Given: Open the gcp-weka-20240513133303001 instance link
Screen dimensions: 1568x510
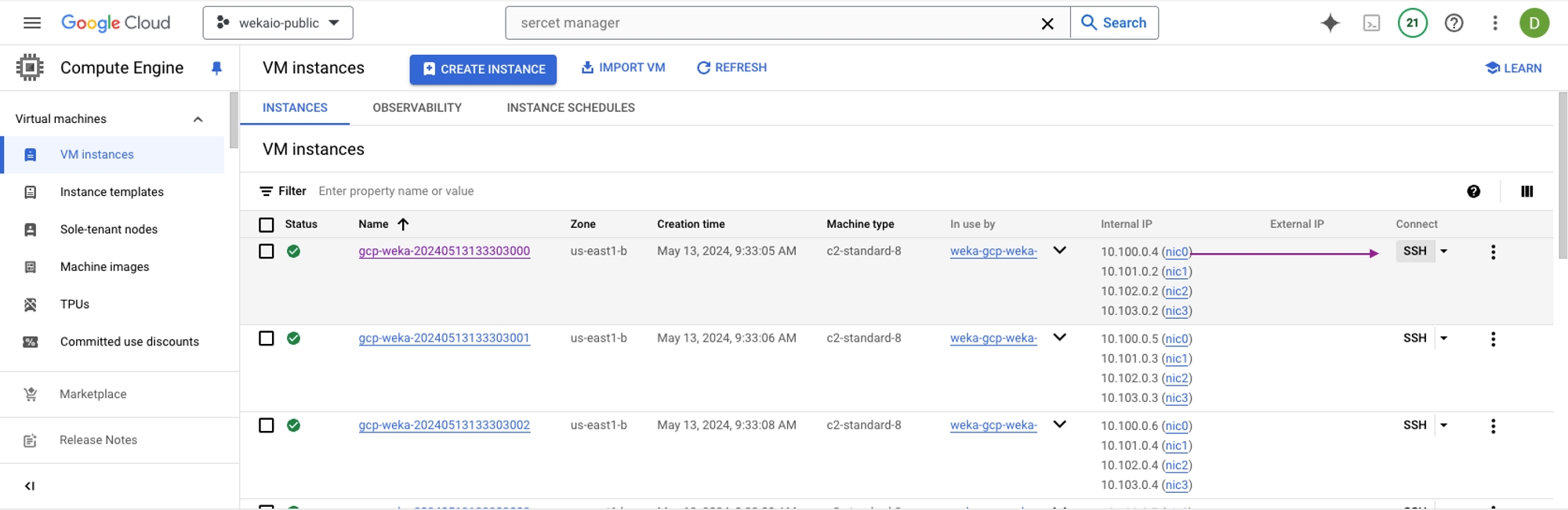Looking at the screenshot, I should coord(444,338).
